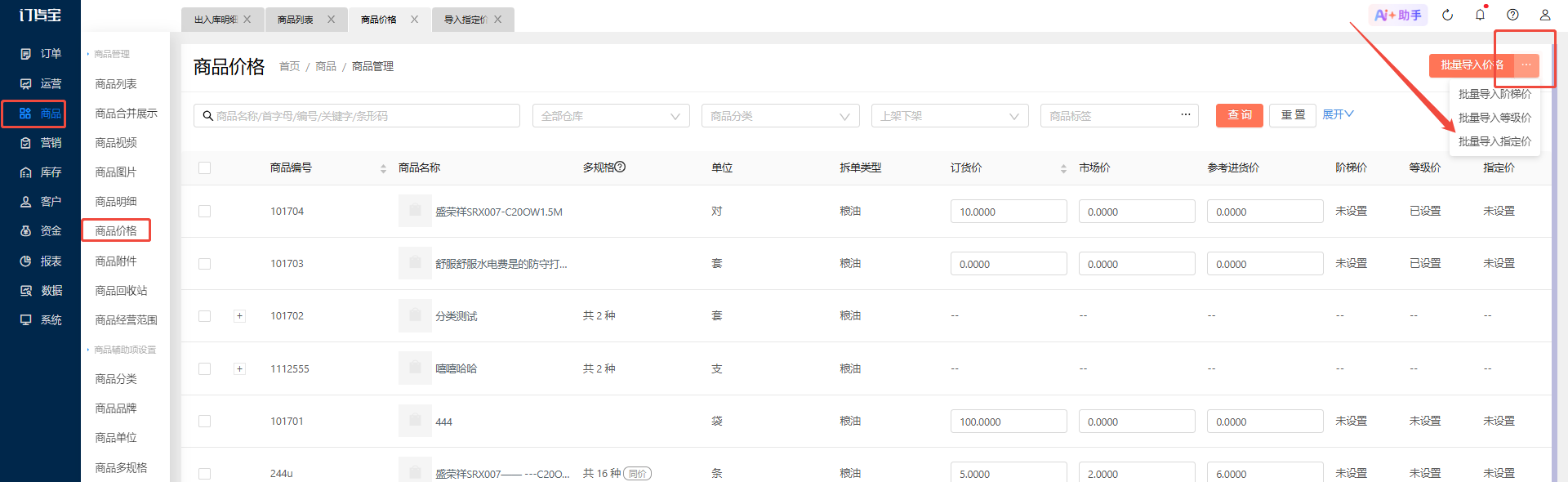
Task: Click the 多规格 help question icon
Action: pyautogui.click(x=620, y=167)
